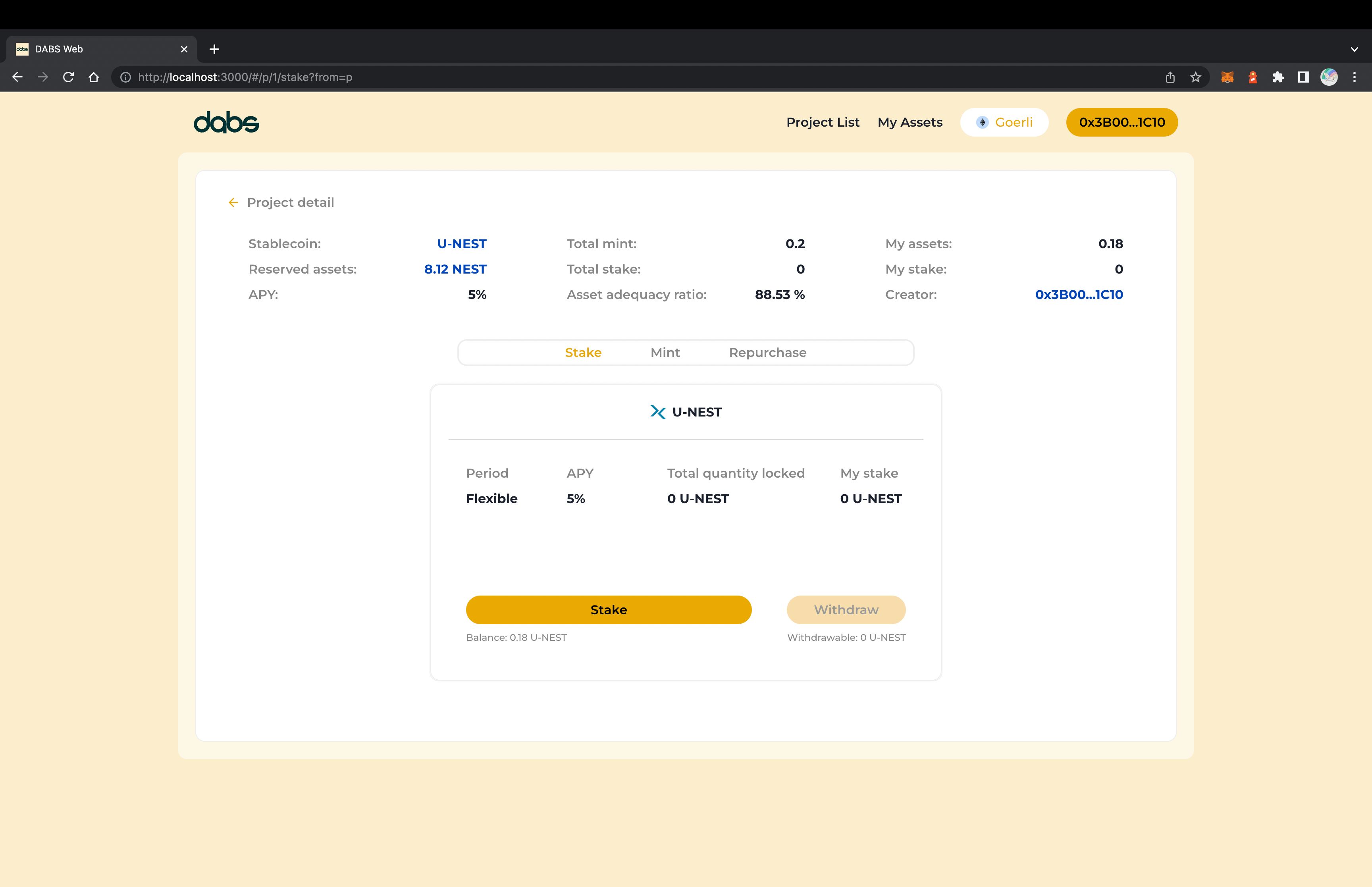Expand tab search chevron
The width and height of the screenshot is (1372, 887).
[1354, 50]
